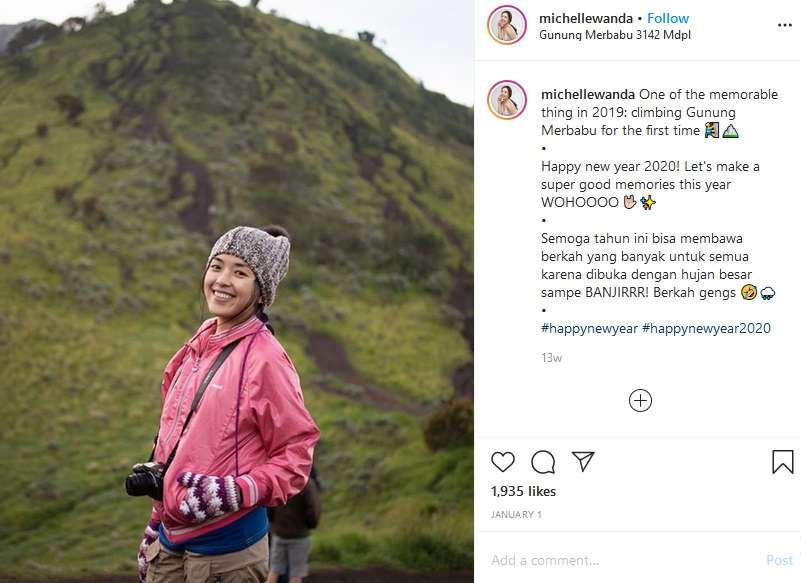Open michellewanda username in the post header
Viewport: 801px width, 583px height.
pyautogui.click(x=585, y=18)
